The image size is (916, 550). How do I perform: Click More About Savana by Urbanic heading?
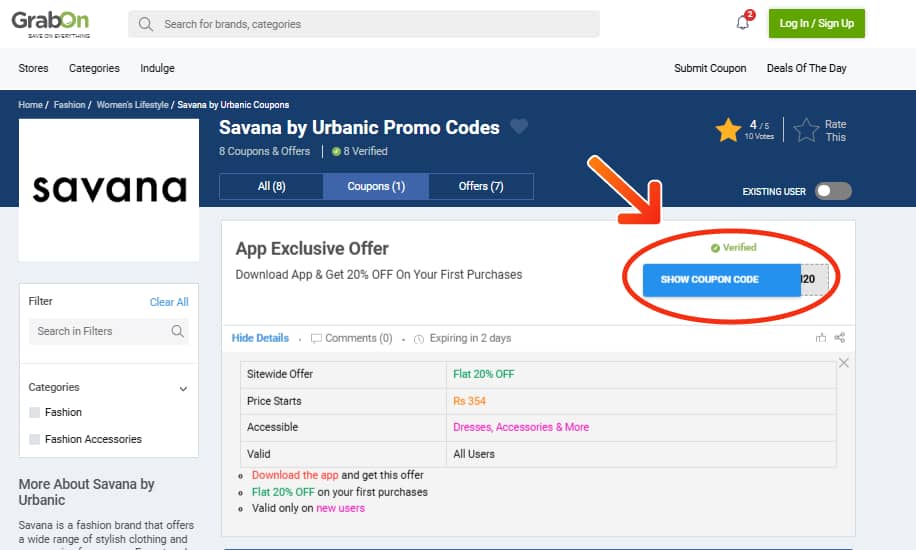point(86,492)
